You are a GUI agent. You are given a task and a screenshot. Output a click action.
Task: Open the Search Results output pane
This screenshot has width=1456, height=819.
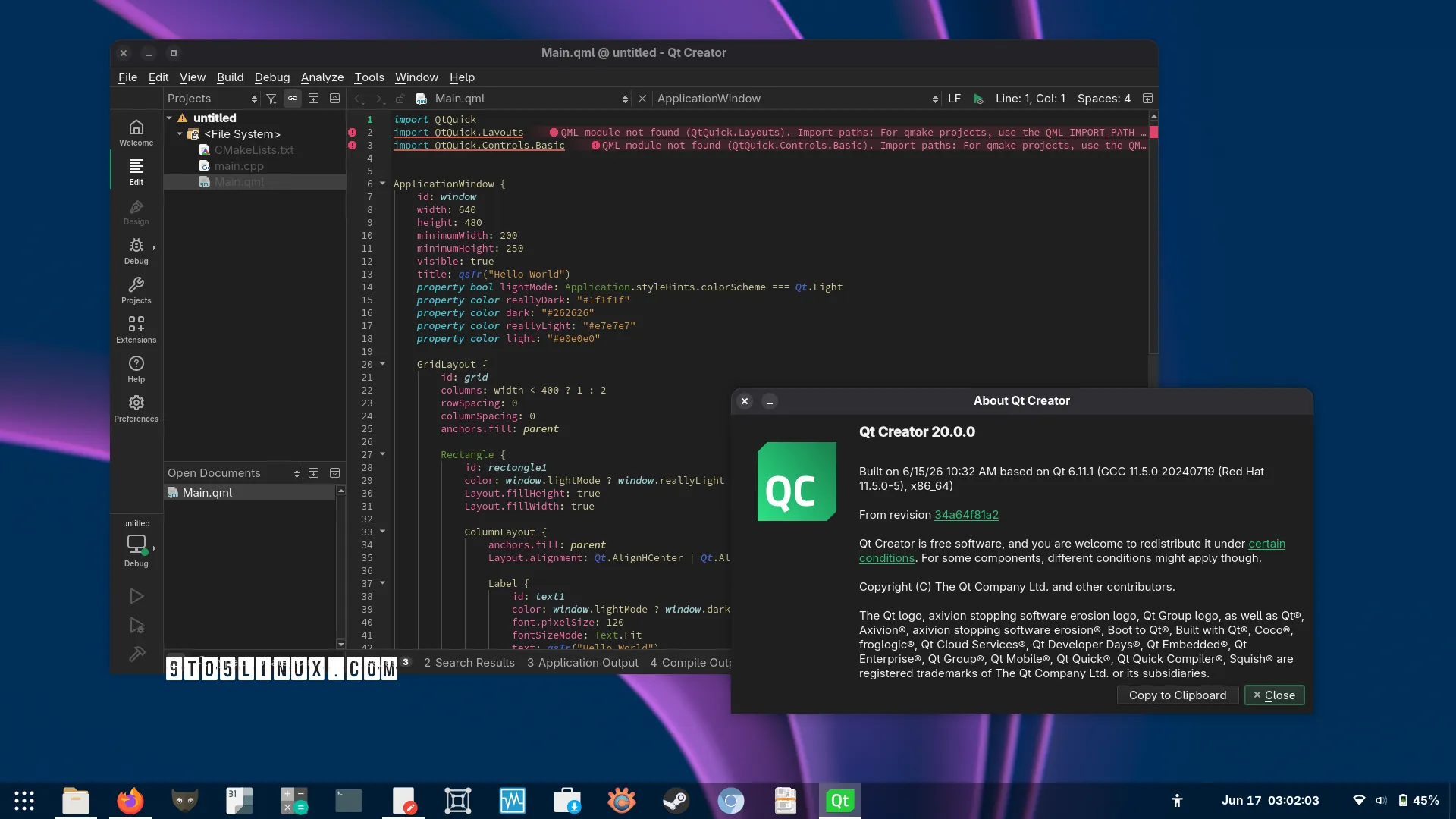click(x=469, y=663)
